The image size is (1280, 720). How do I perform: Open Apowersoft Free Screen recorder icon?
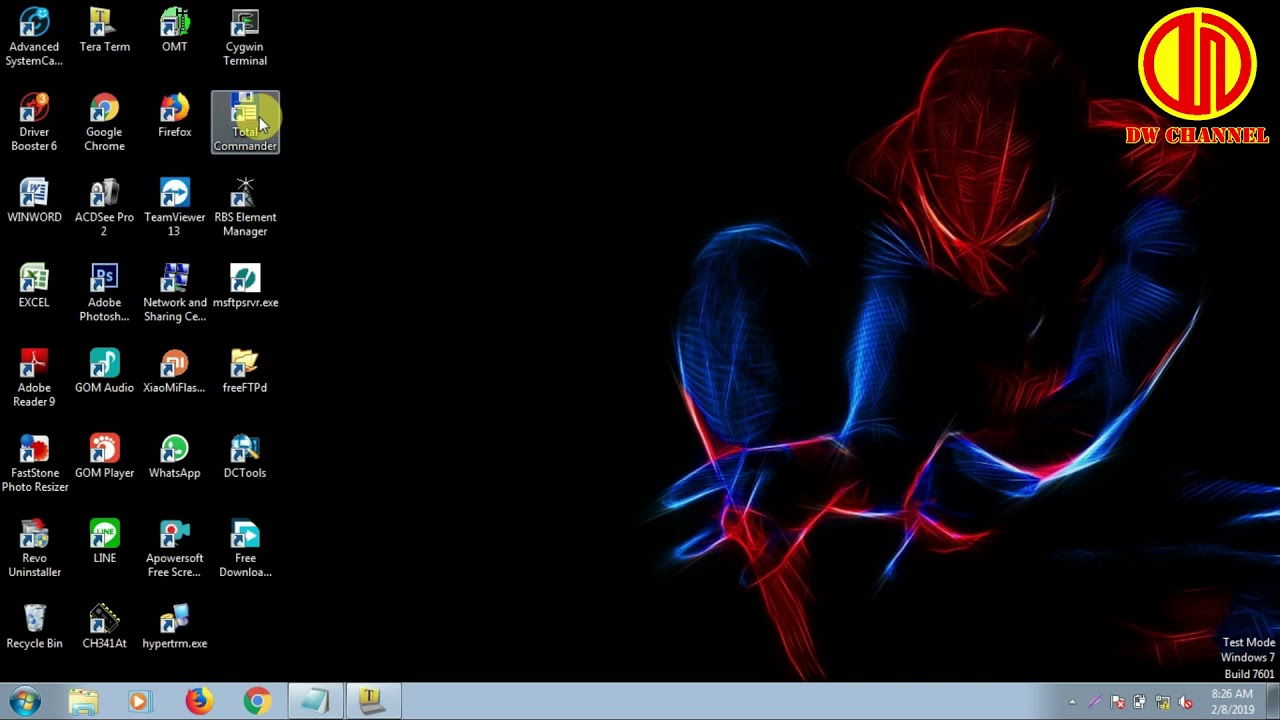pyautogui.click(x=174, y=548)
